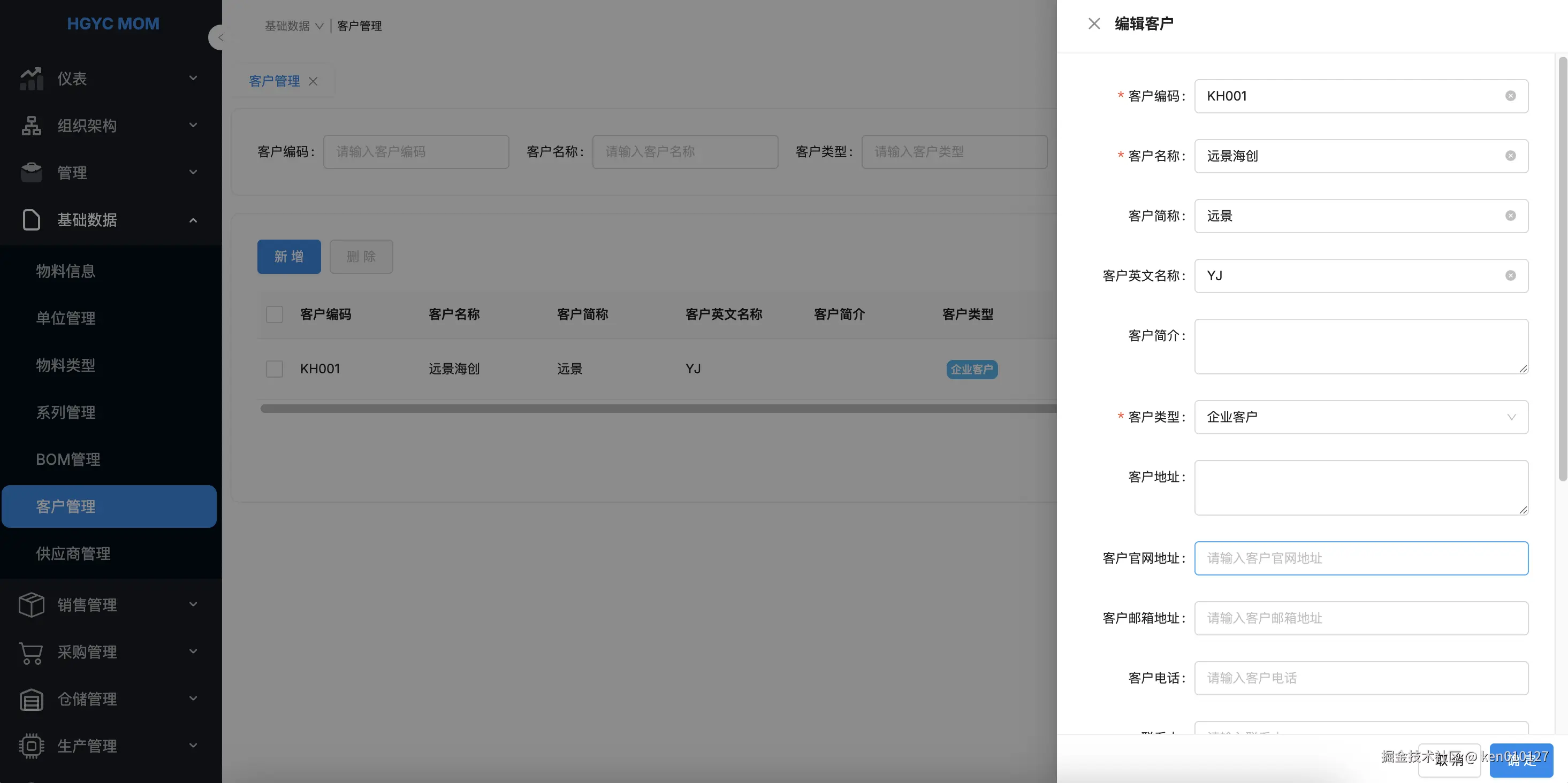The height and width of the screenshot is (783, 1568).
Task: Click the briefcase icon next to 管理
Action: coord(31,172)
